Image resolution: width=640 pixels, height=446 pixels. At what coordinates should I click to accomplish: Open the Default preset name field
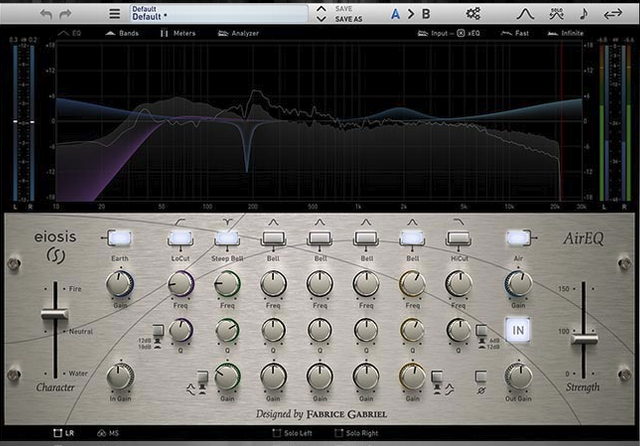218,13
